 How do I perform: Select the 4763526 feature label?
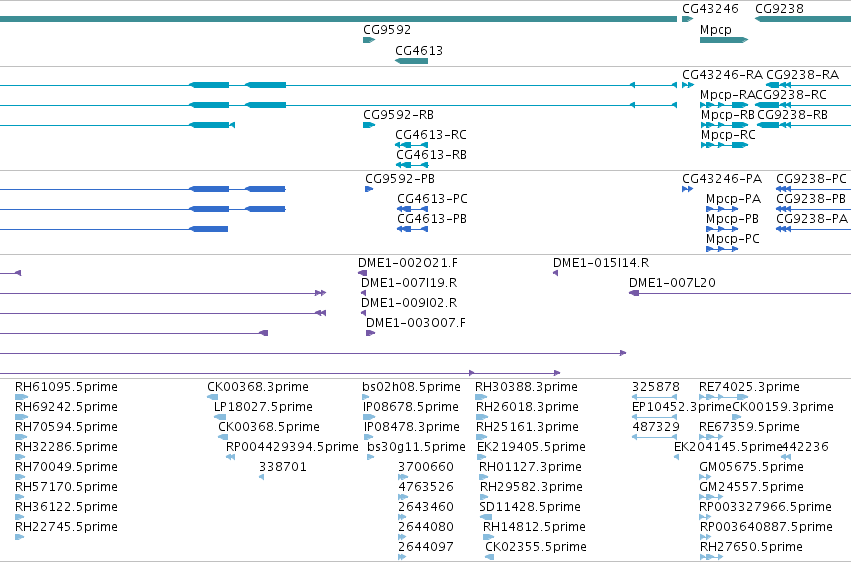(x=426, y=487)
